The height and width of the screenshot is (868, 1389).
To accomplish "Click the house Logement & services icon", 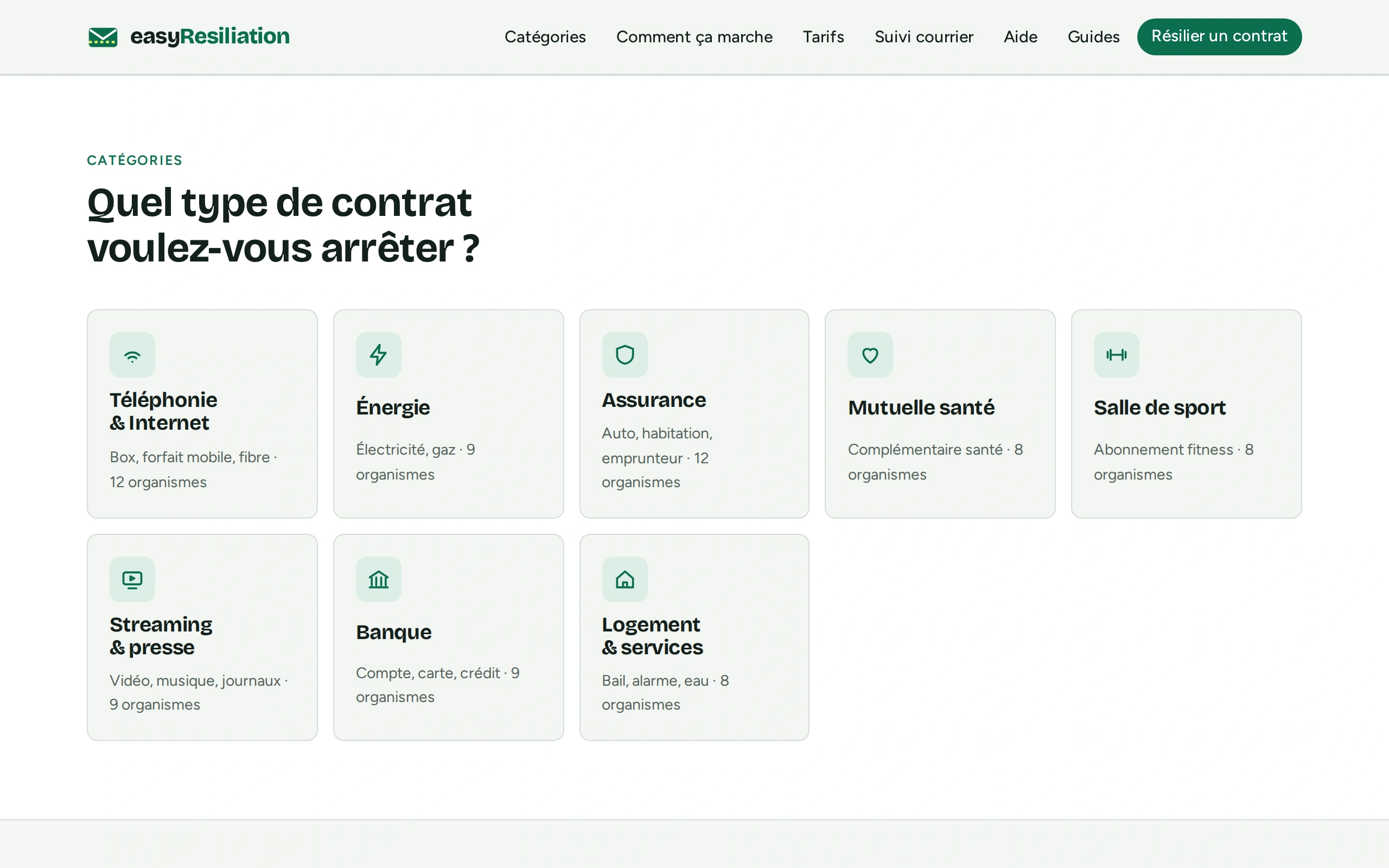I will pyautogui.click(x=625, y=579).
